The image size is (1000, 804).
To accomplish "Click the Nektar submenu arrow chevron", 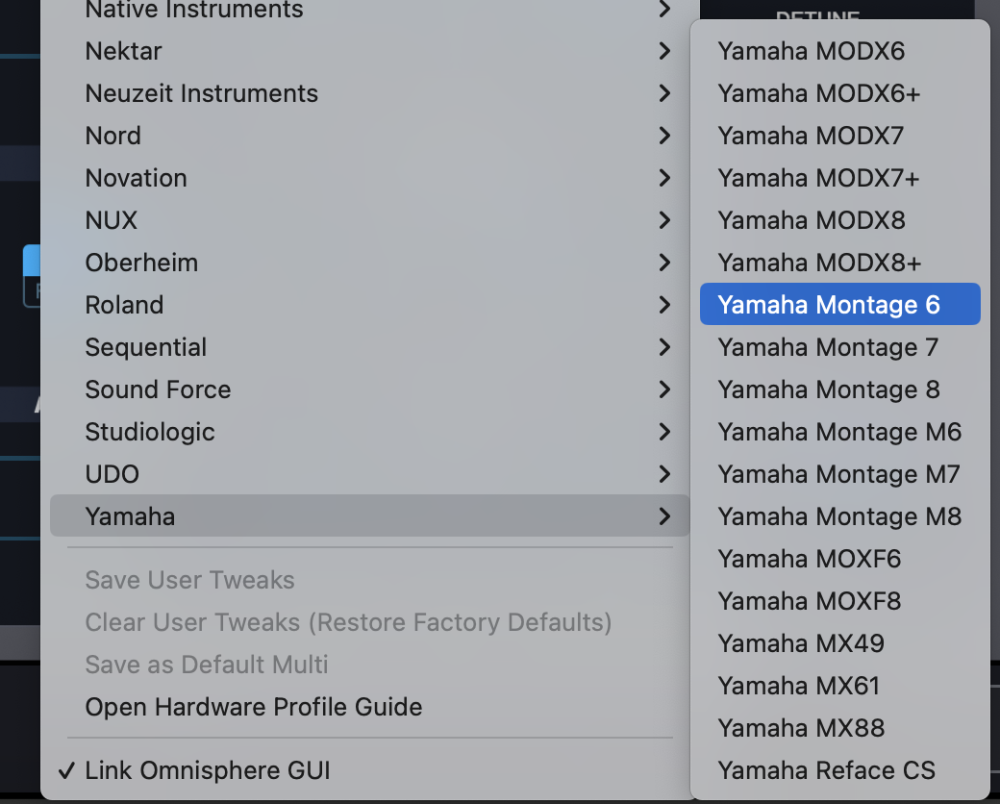I will point(664,51).
